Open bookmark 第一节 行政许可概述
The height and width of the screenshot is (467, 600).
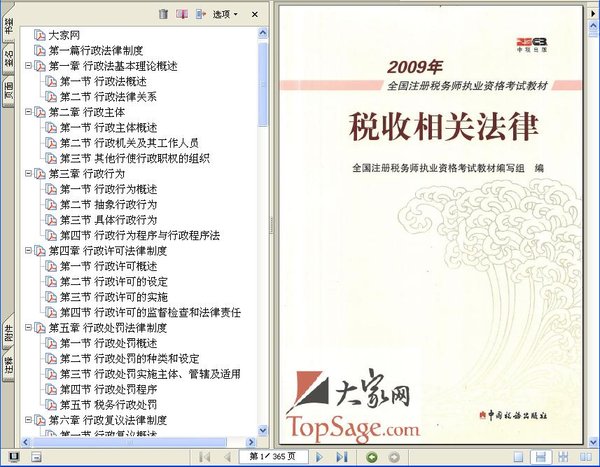pos(108,266)
